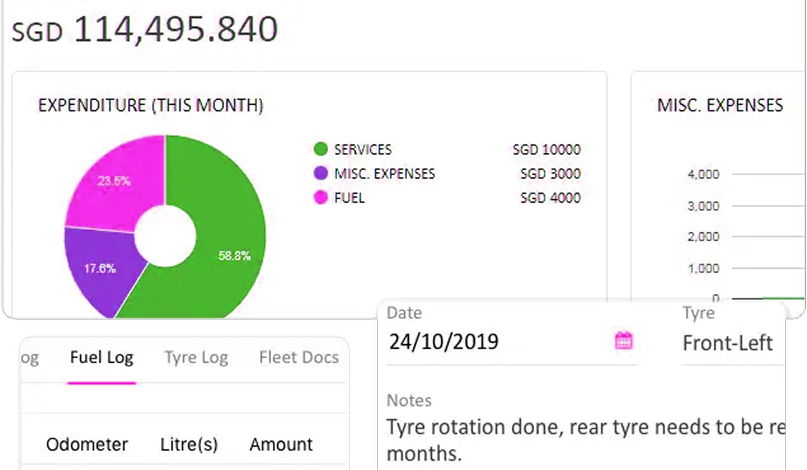Viewport: 807px width, 470px height.
Task: Sort by the Odometer column header
Action: 87,444
